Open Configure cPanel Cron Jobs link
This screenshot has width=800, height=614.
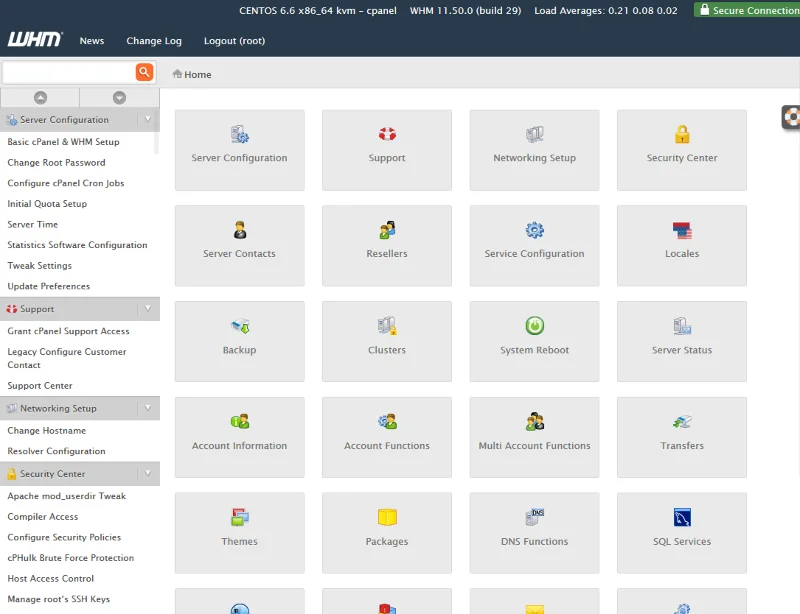[66, 183]
